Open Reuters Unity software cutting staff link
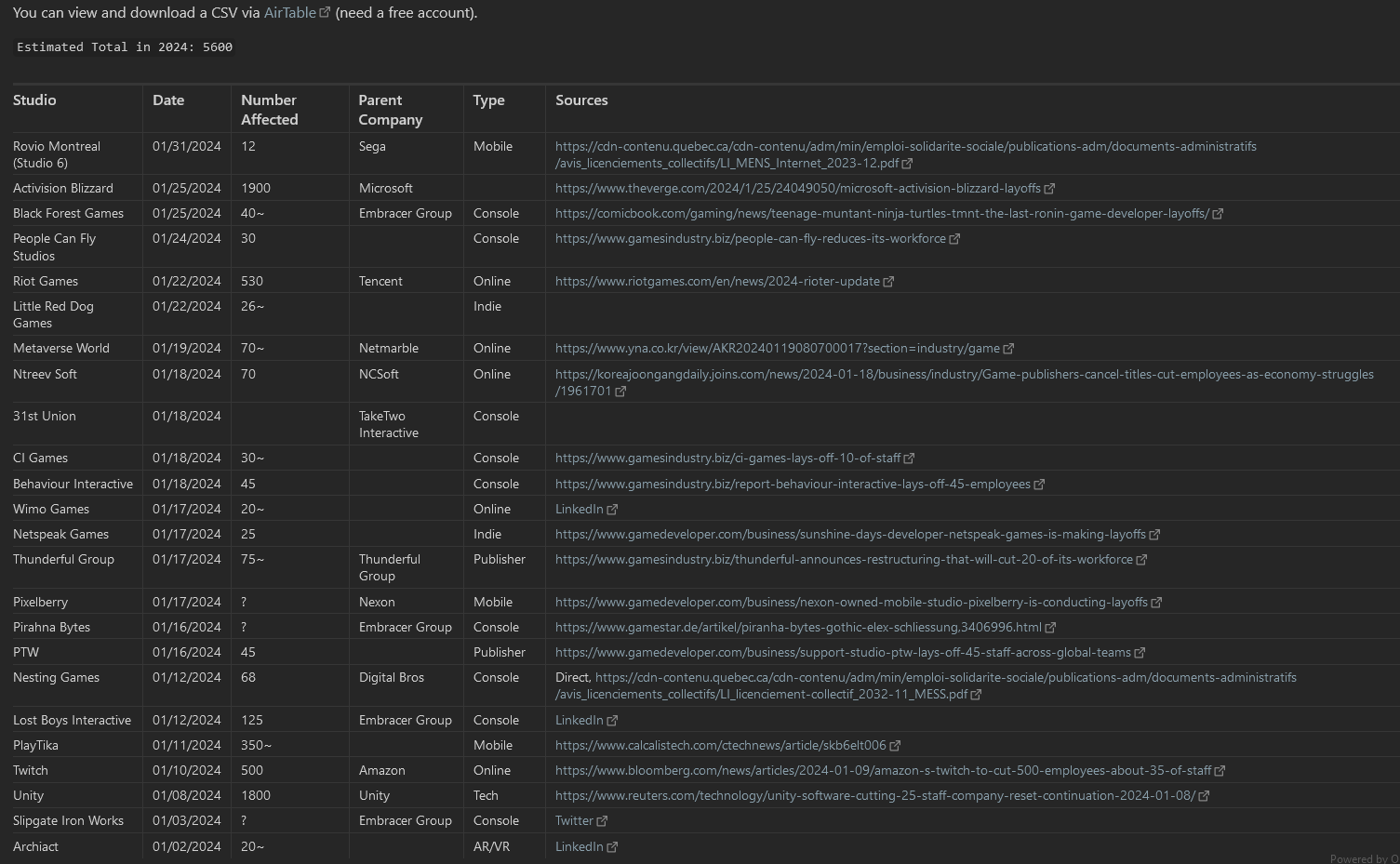The image size is (1400, 864). click(x=874, y=795)
